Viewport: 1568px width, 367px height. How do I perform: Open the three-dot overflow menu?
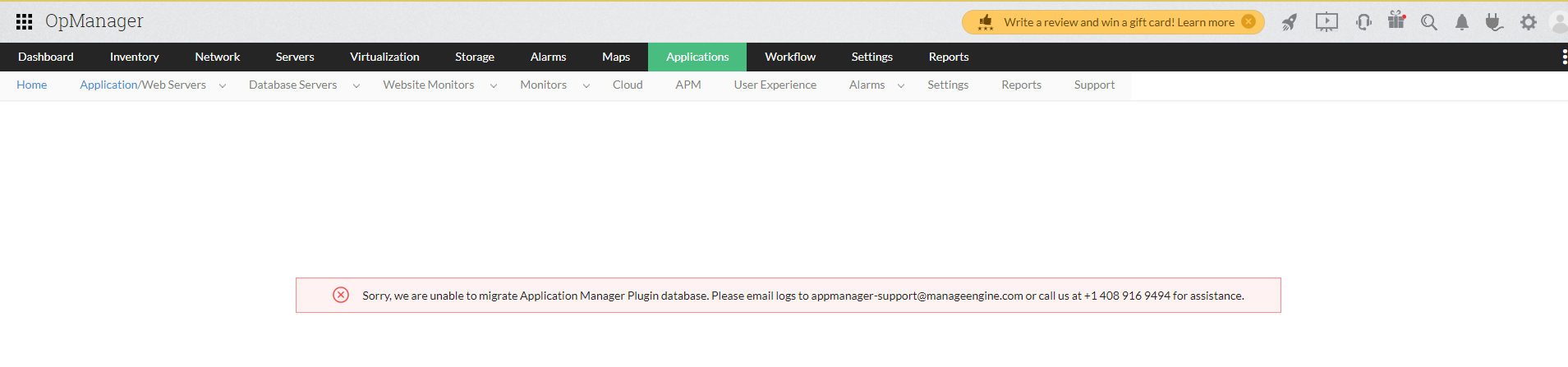pos(1564,57)
